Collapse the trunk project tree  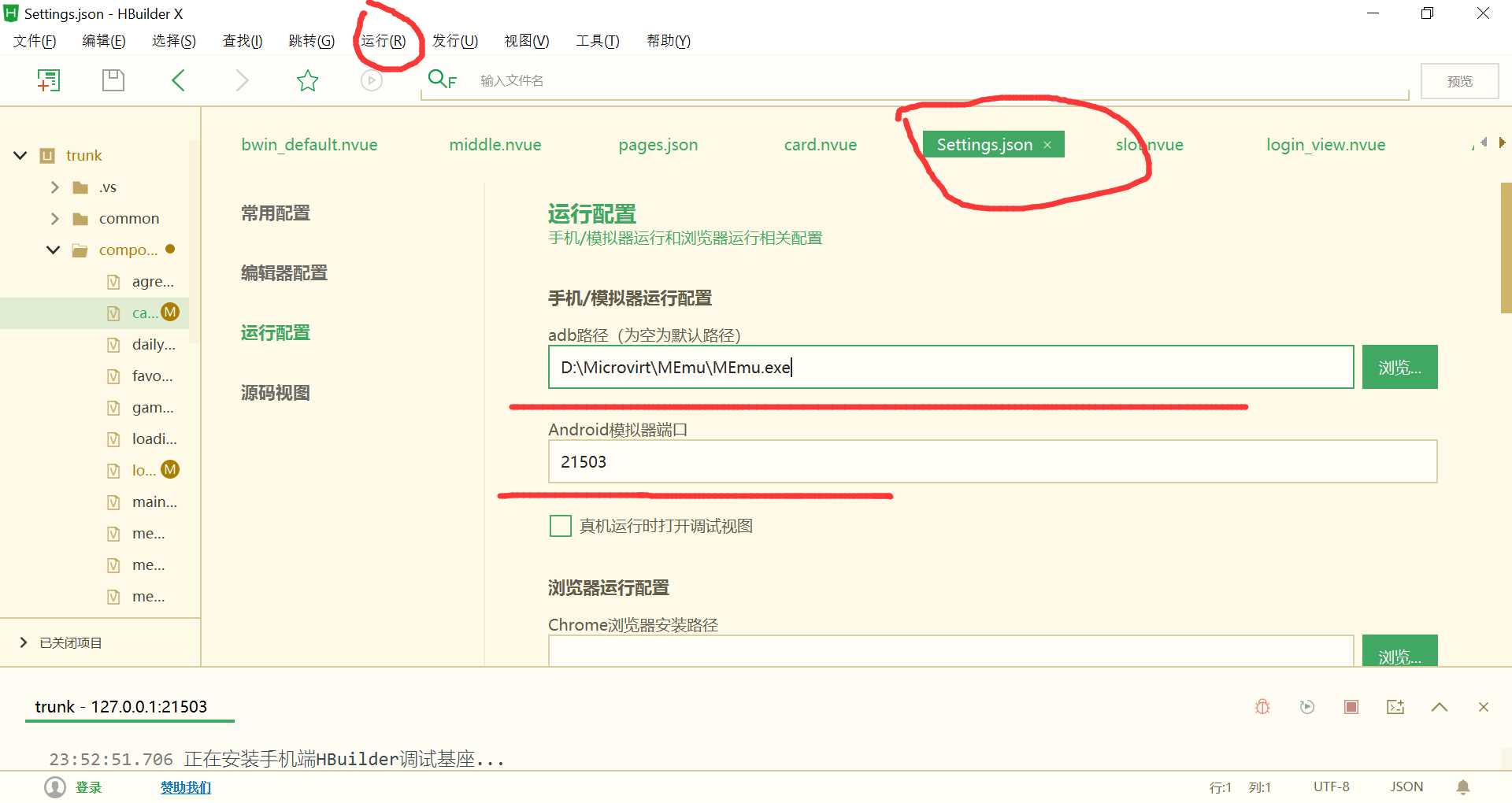click(x=20, y=155)
